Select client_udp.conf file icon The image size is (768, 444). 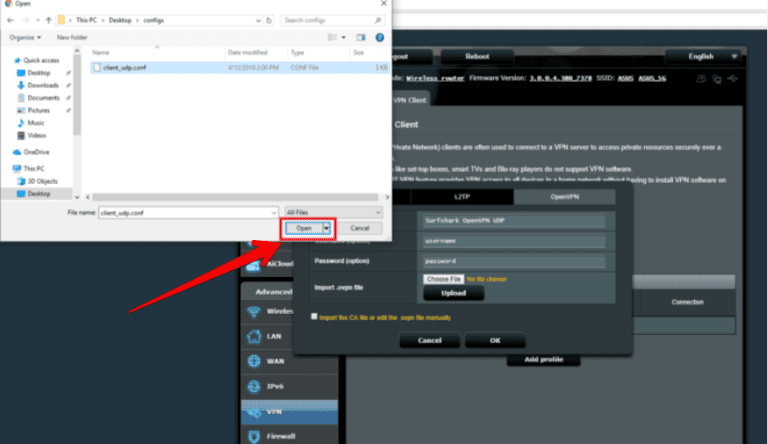[x=97, y=67]
